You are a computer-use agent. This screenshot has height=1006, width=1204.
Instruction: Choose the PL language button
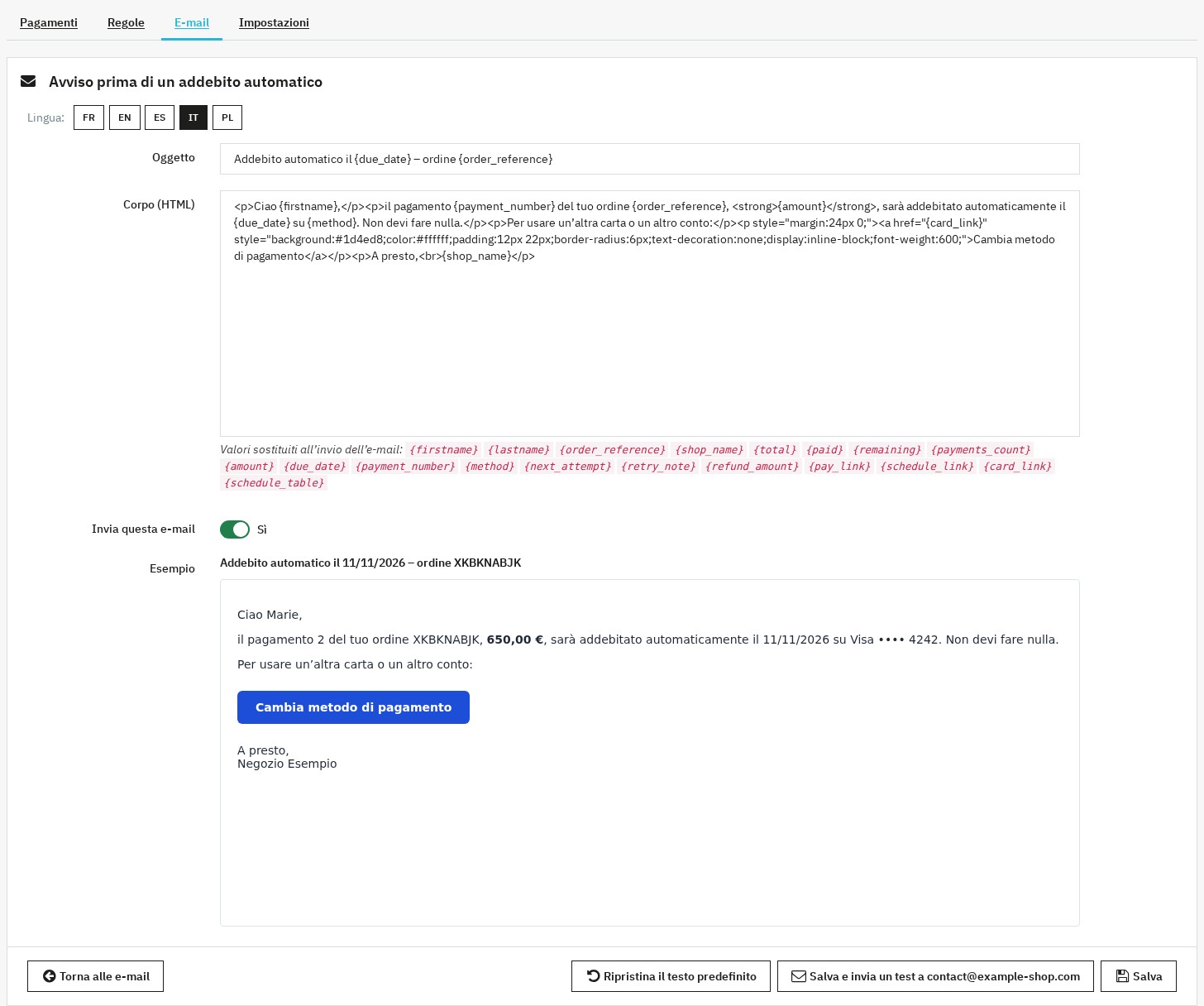(x=227, y=117)
